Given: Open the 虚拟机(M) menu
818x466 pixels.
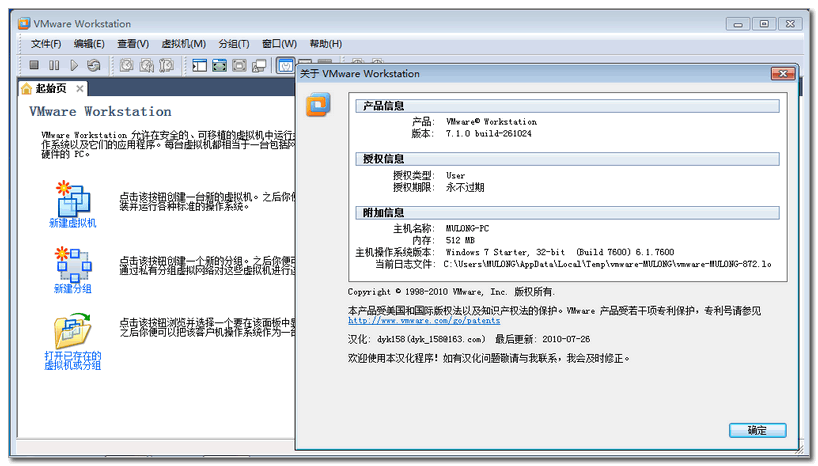Looking at the screenshot, I should click(x=184, y=44).
